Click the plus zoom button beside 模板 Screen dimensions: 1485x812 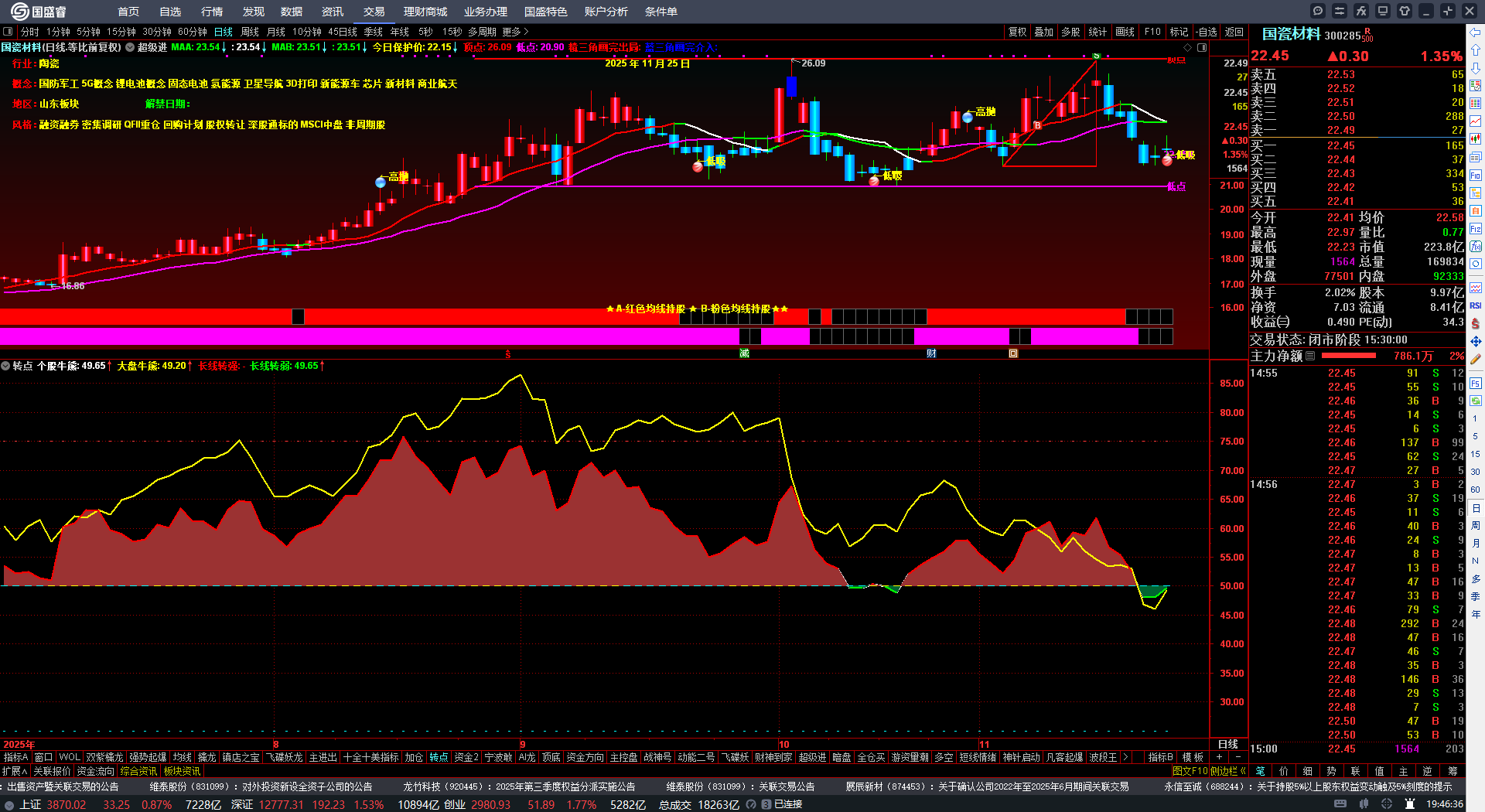[x=1220, y=758]
